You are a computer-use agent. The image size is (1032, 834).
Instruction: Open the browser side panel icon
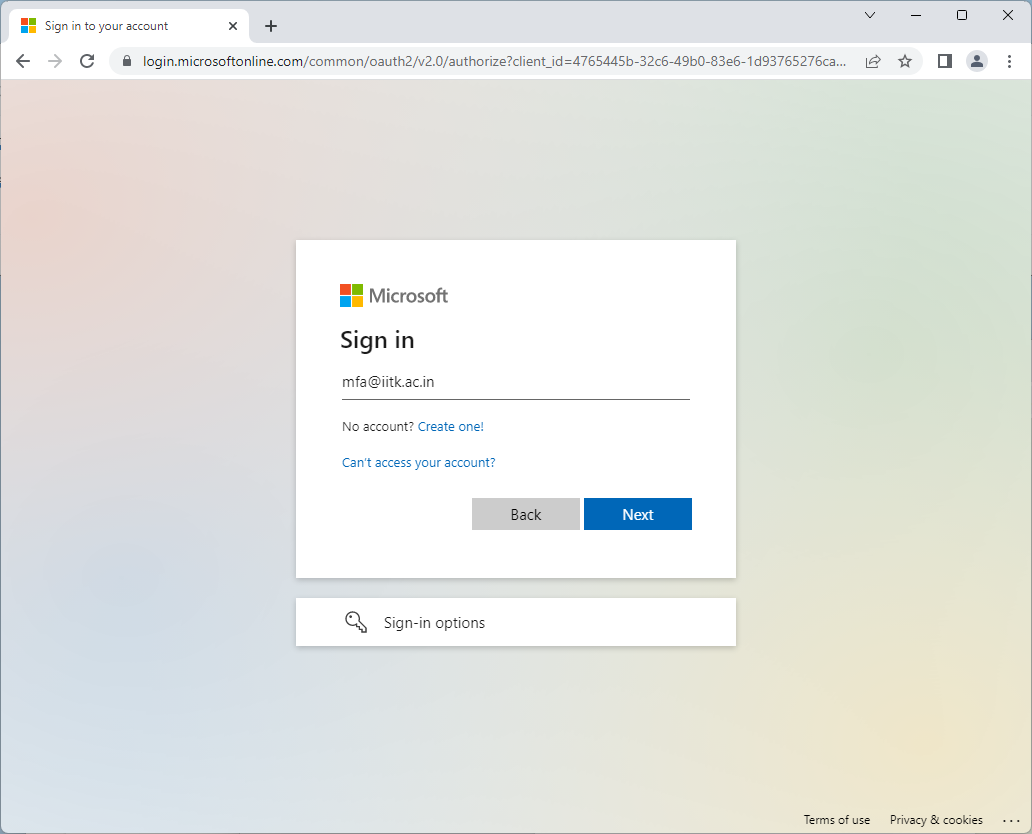pos(944,61)
